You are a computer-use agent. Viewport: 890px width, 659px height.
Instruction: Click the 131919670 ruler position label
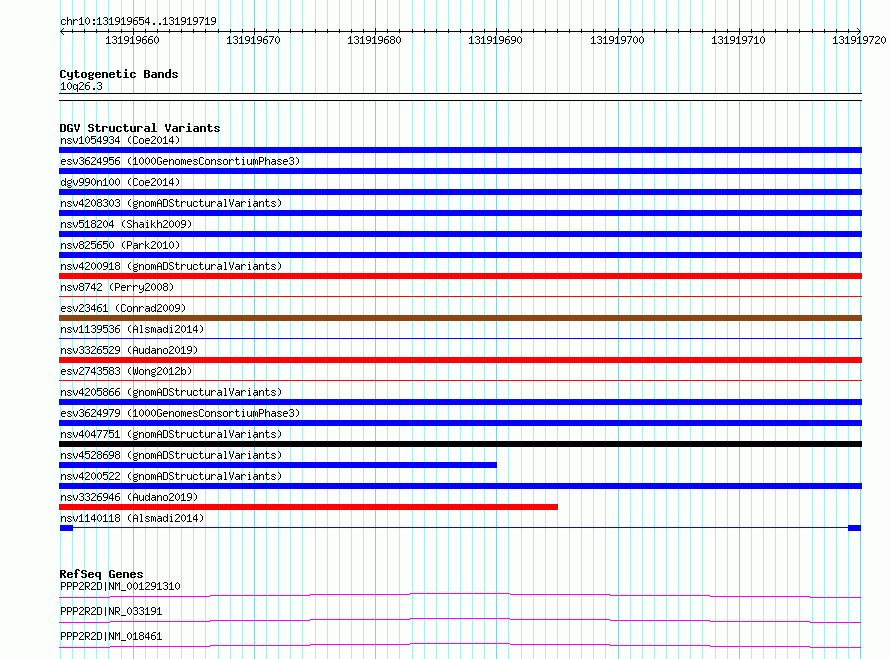coord(253,40)
